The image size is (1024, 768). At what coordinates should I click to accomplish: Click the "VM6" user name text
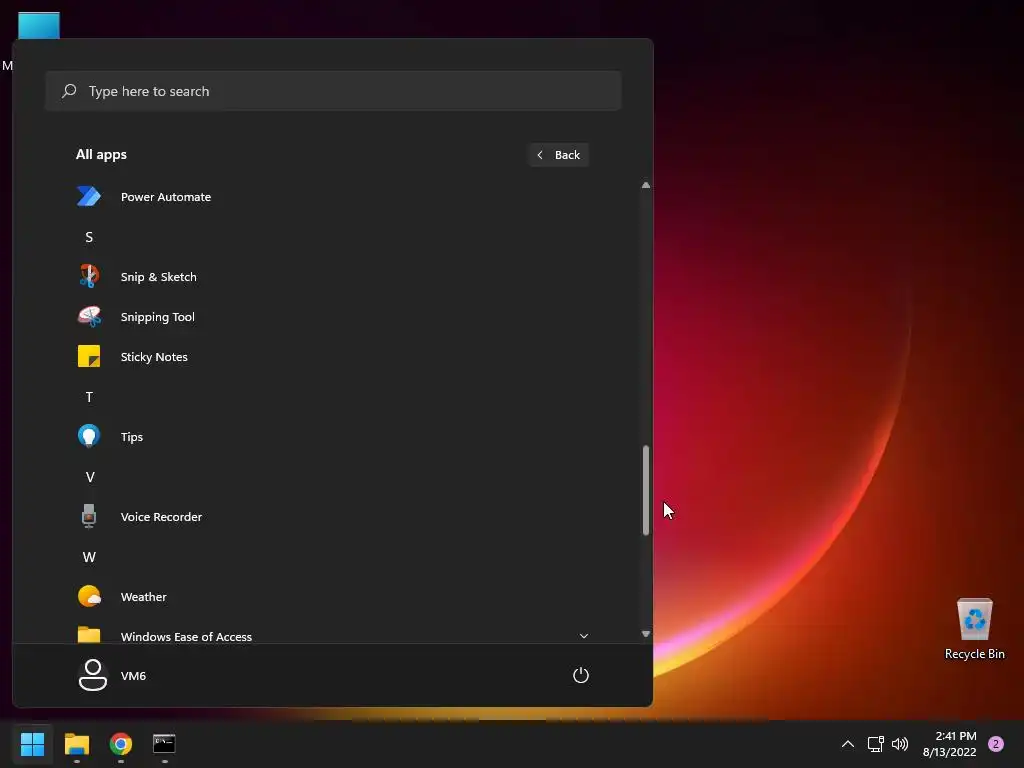(x=133, y=676)
